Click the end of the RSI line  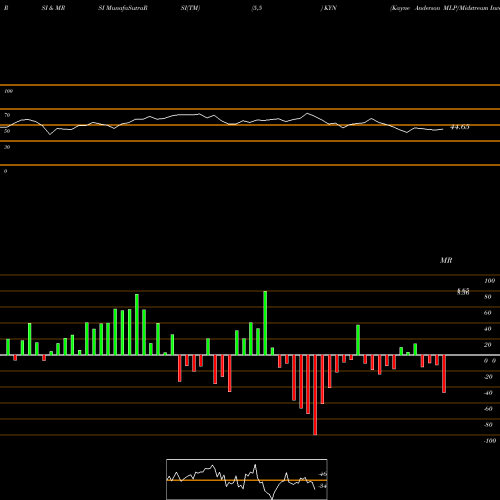point(443,129)
